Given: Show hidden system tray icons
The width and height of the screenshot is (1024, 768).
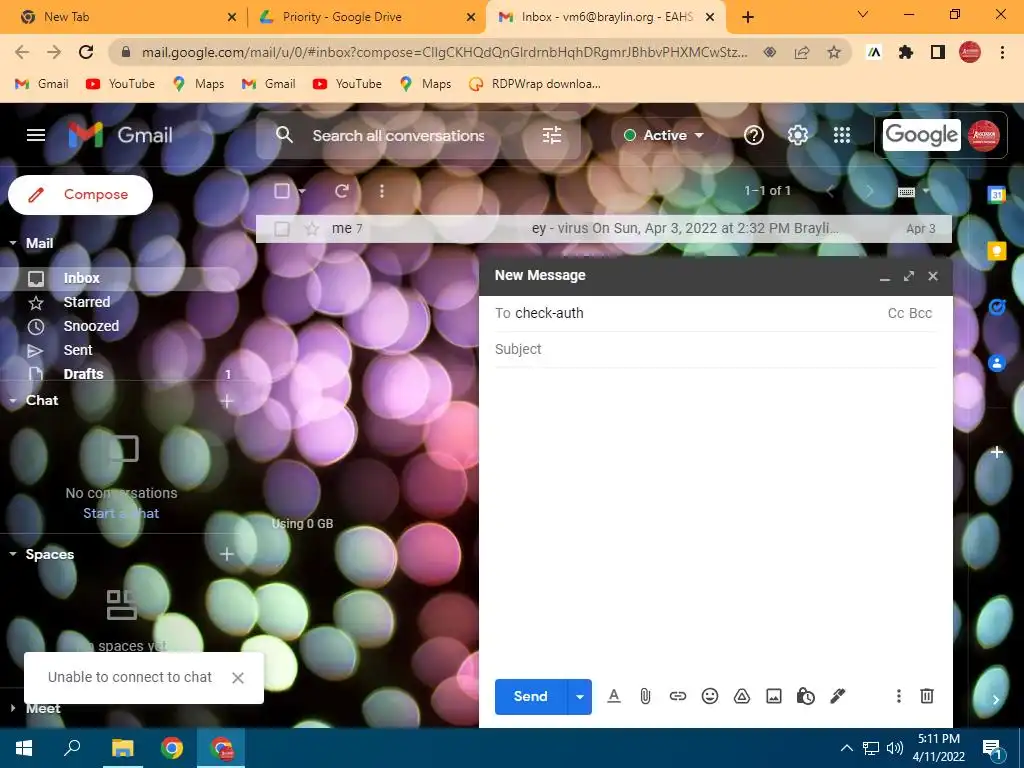Looking at the screenshot, I should coord(846,748).
